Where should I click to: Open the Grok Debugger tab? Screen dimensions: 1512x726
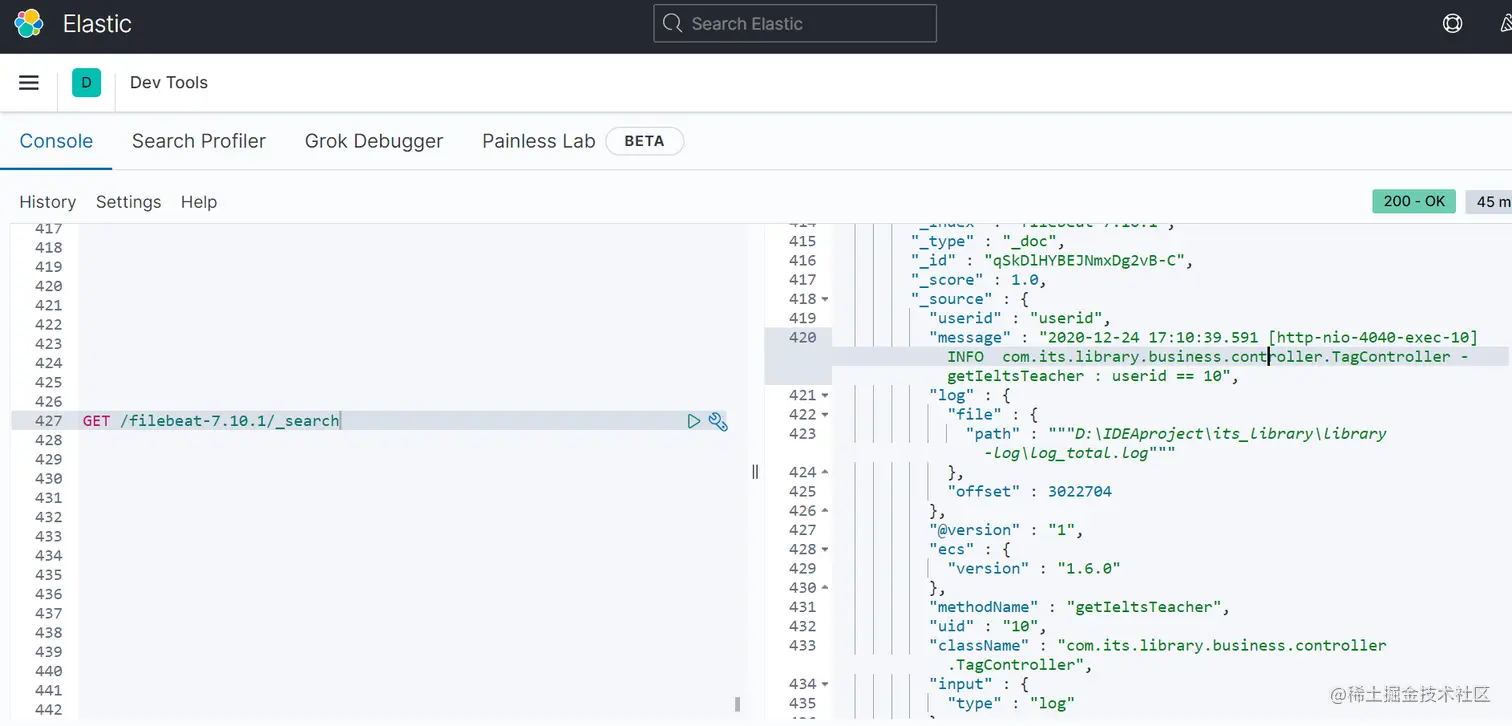pyautogui.click(x=374, y=141)
